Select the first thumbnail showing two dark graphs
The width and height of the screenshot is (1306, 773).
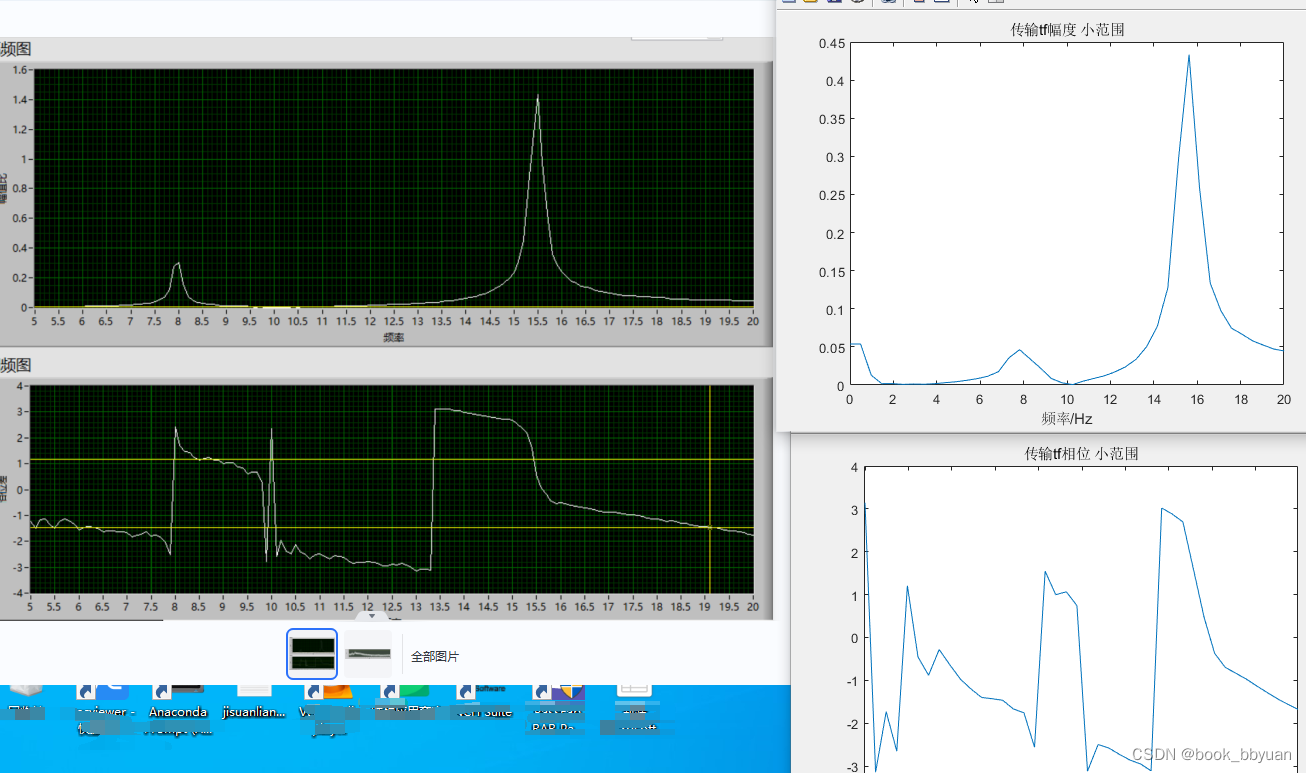pyautogui.click(x=312, y=654)
